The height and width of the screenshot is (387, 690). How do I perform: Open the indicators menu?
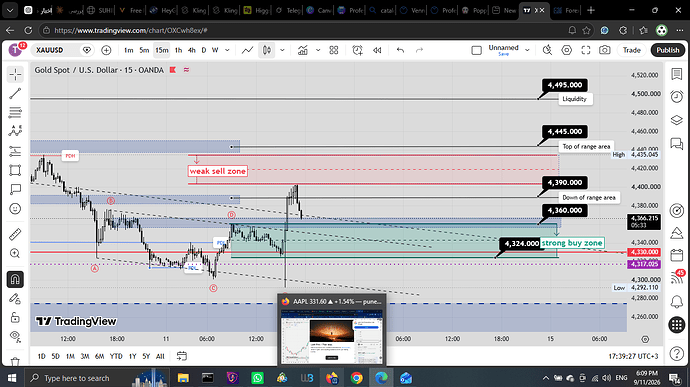(303, 50)
